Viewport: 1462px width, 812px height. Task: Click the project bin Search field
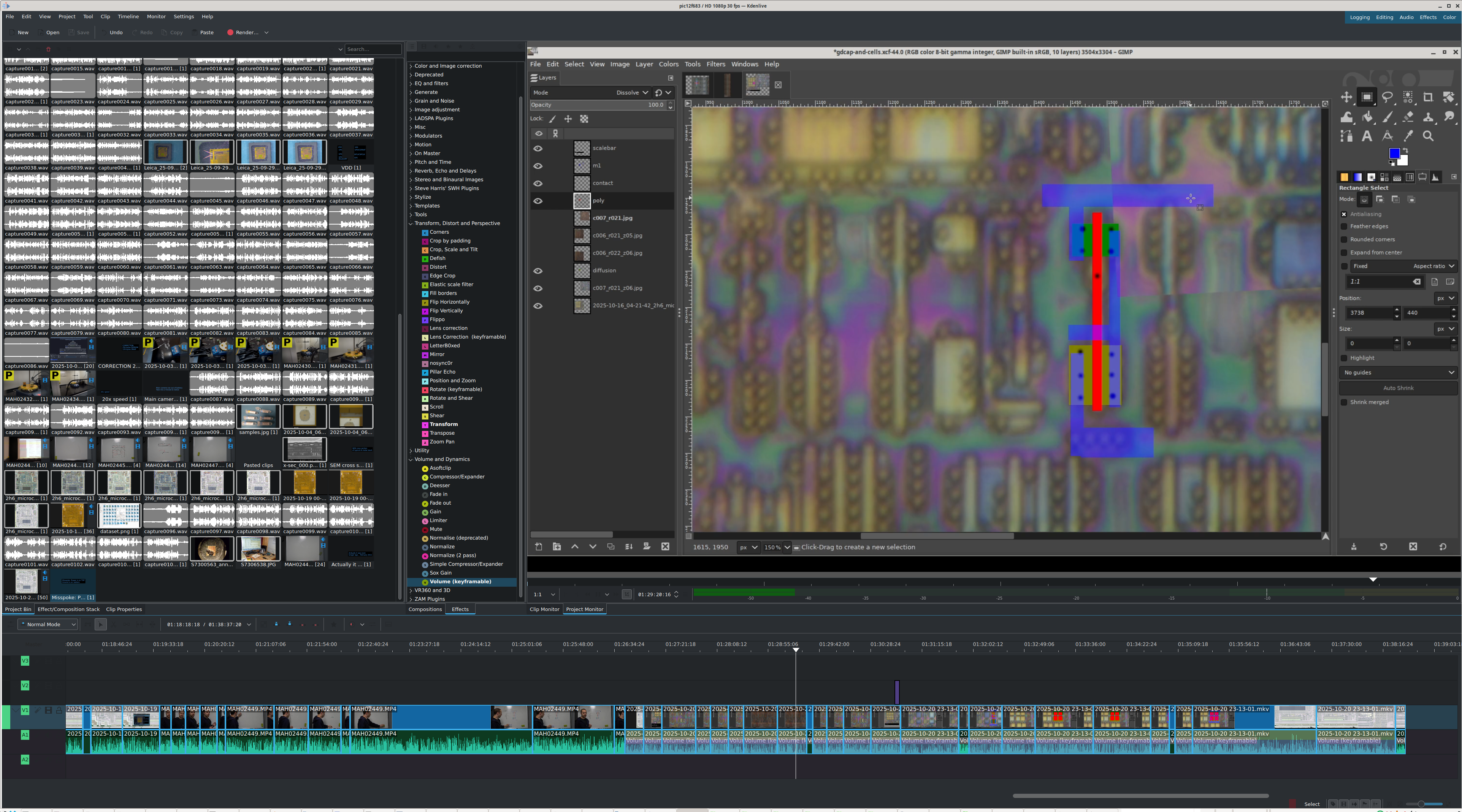pyautogui.click(x=372, y=49)
